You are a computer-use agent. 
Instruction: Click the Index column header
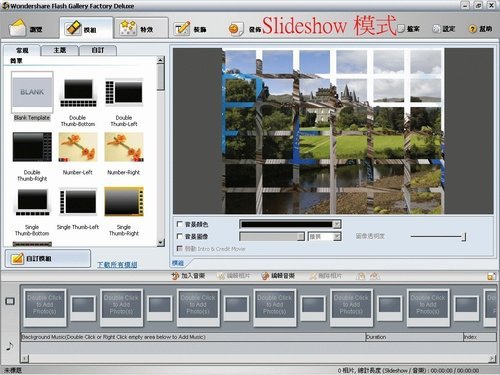pos(480,337)
